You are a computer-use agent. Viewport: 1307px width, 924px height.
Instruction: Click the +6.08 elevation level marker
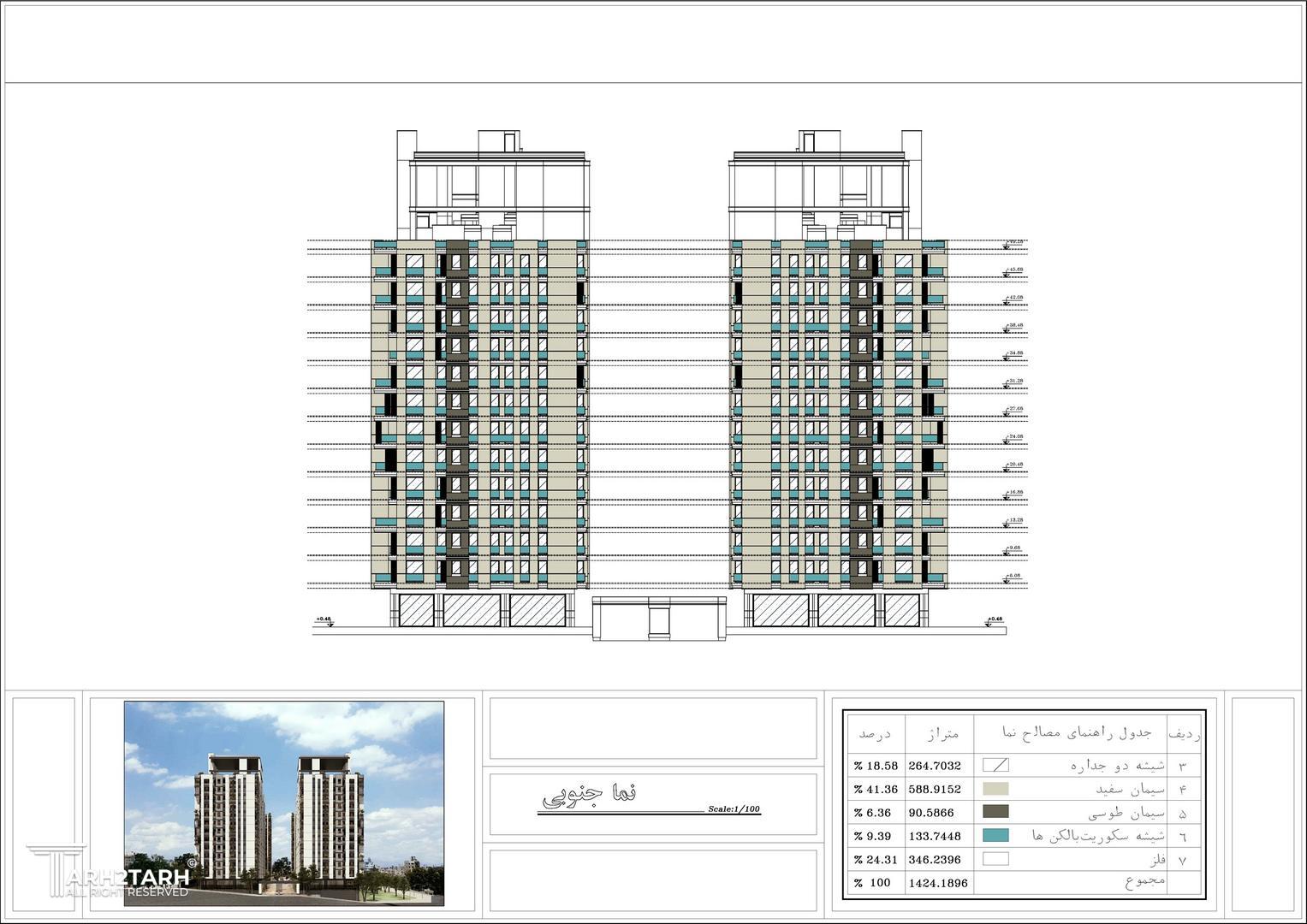point(1014,577)
